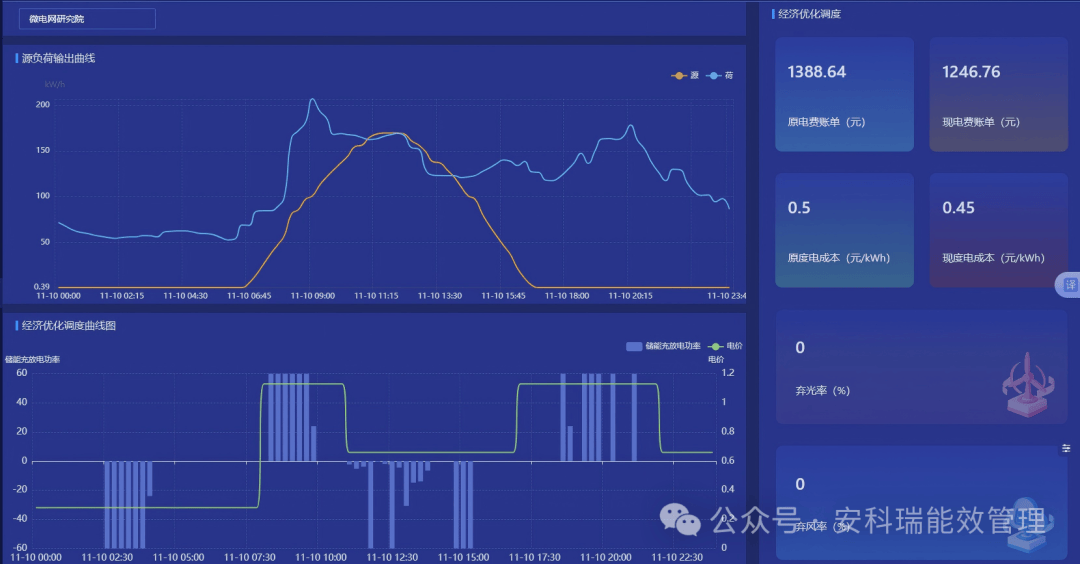Select the 源负荷输出曲线 panel title
This screenshot has width=1080, height=564.
click(58, 58)
